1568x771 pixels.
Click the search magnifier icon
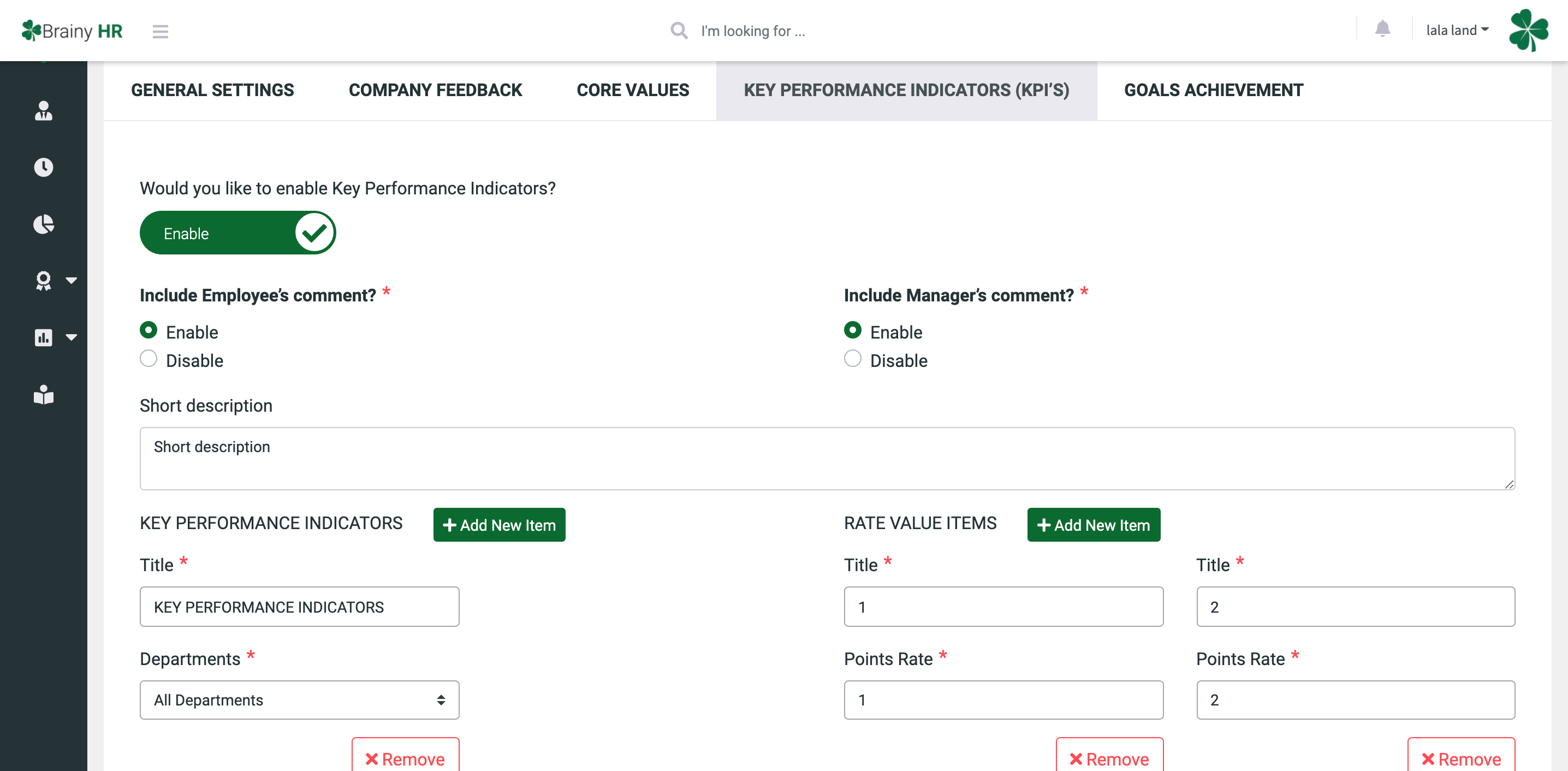(679, 31)
